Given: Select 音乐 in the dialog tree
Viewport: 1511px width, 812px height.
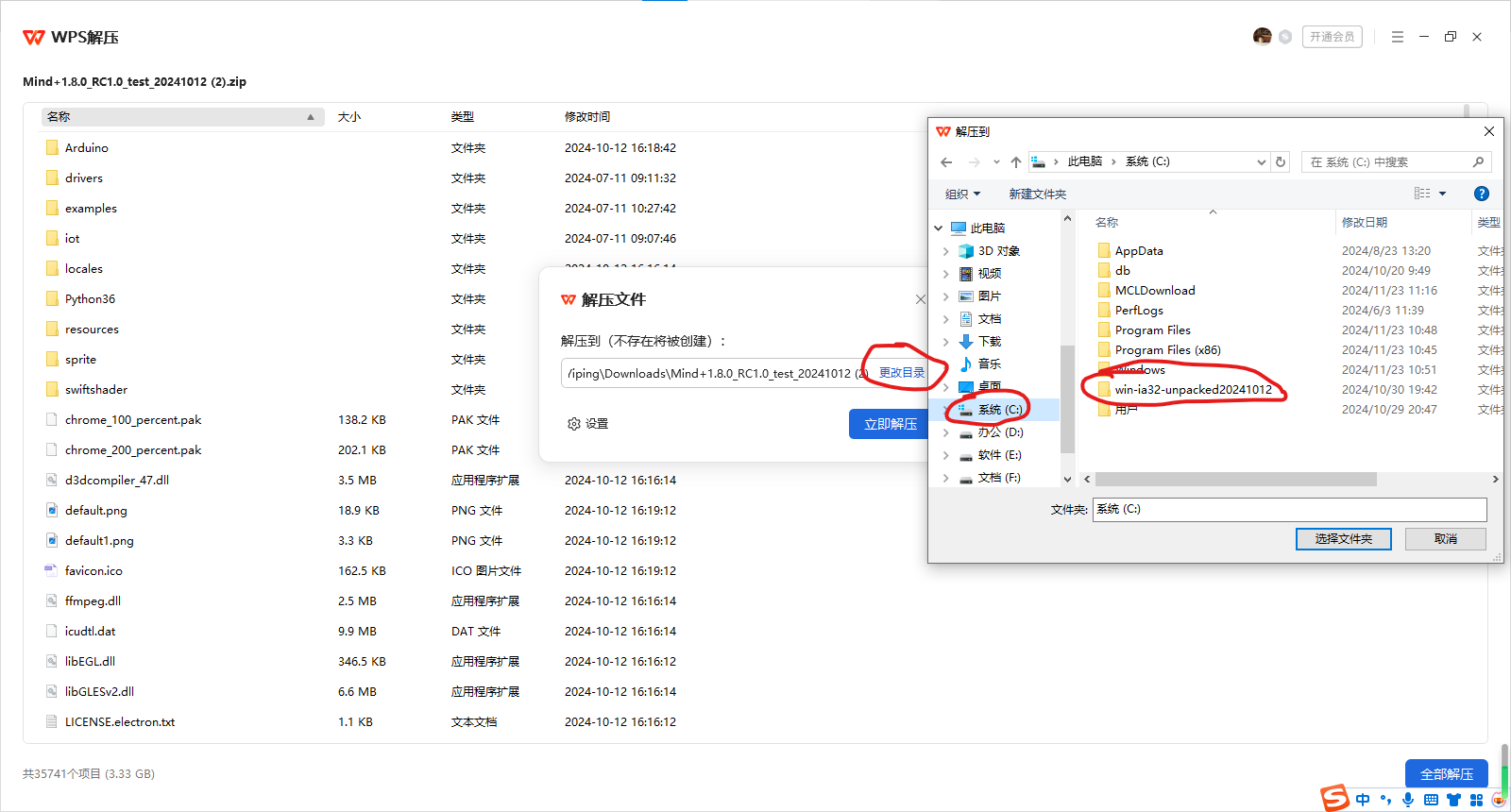Looking at the screenshot, I should click(989, 364).
